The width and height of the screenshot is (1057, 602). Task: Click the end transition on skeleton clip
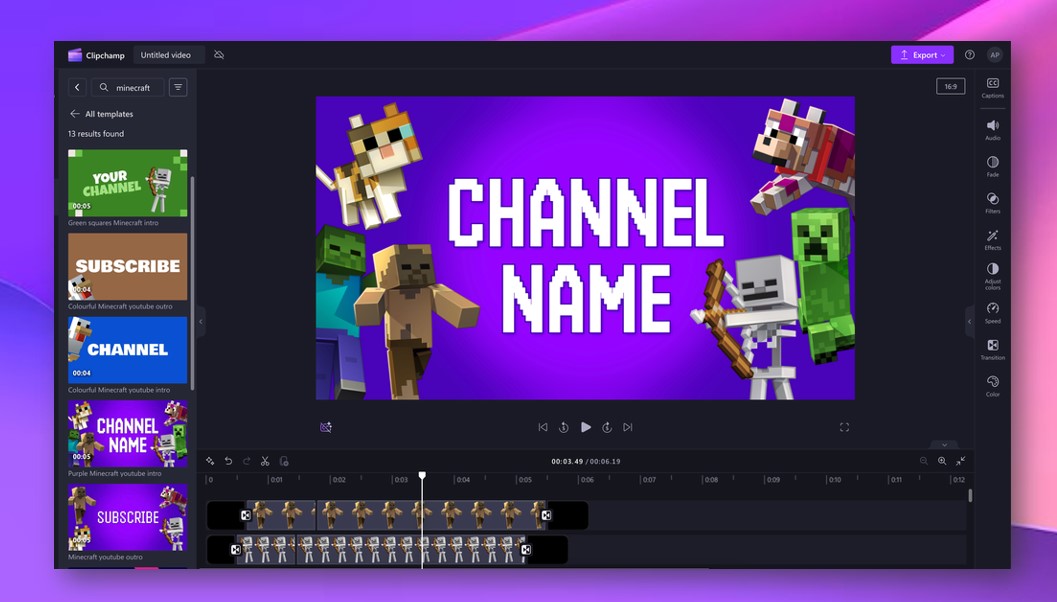coord(526,549)
